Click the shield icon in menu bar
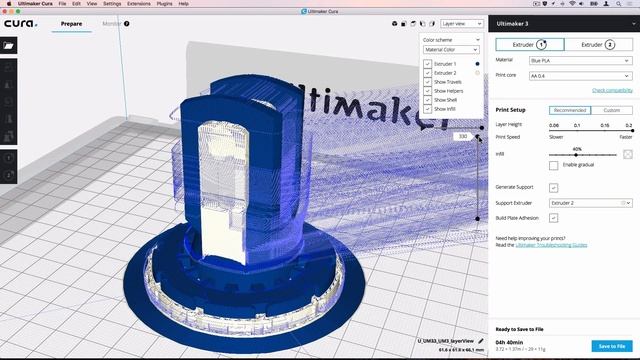 (x=545, y=4)
